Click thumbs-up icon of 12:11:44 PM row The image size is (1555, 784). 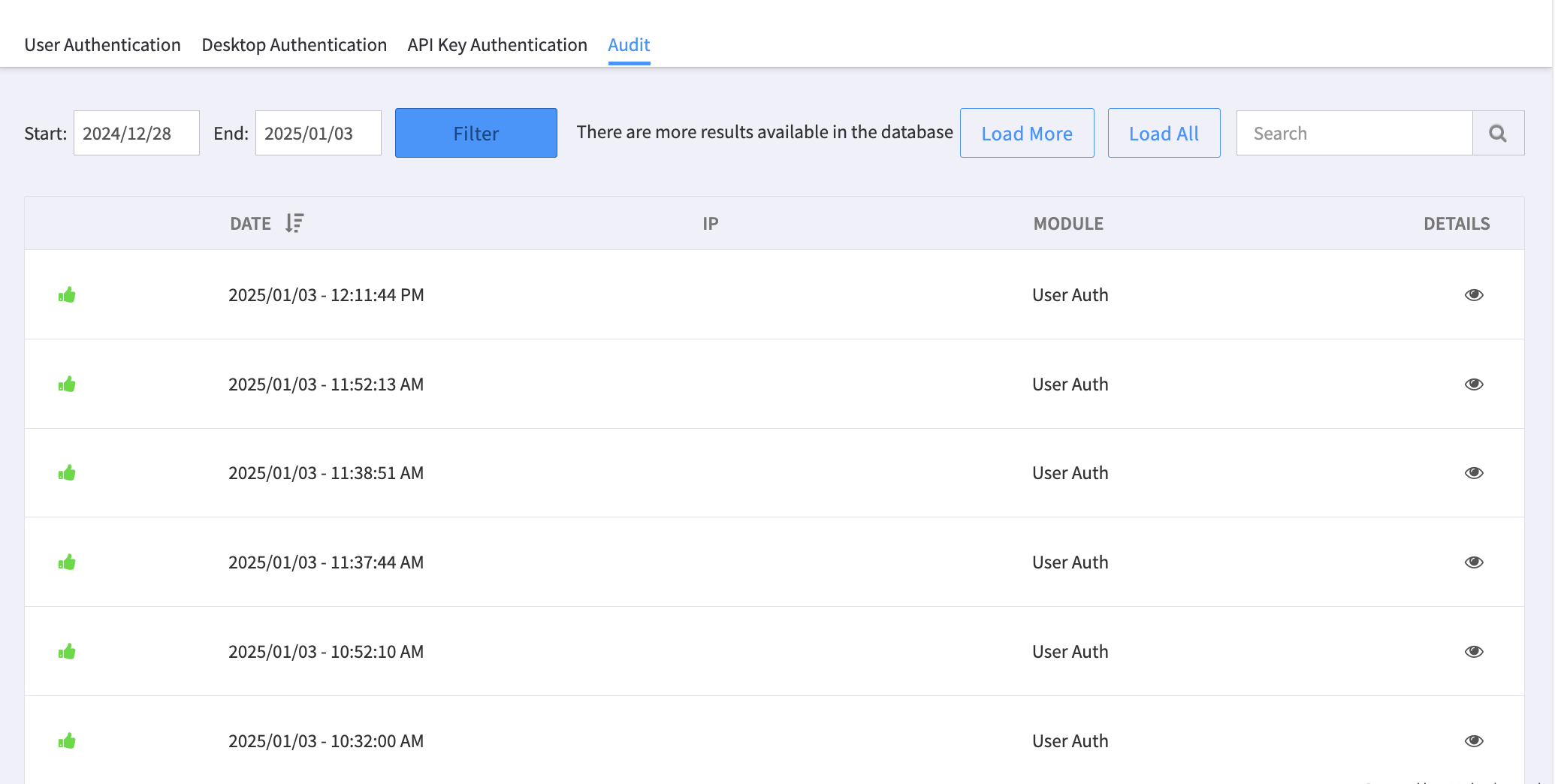(x=67, y=294)
